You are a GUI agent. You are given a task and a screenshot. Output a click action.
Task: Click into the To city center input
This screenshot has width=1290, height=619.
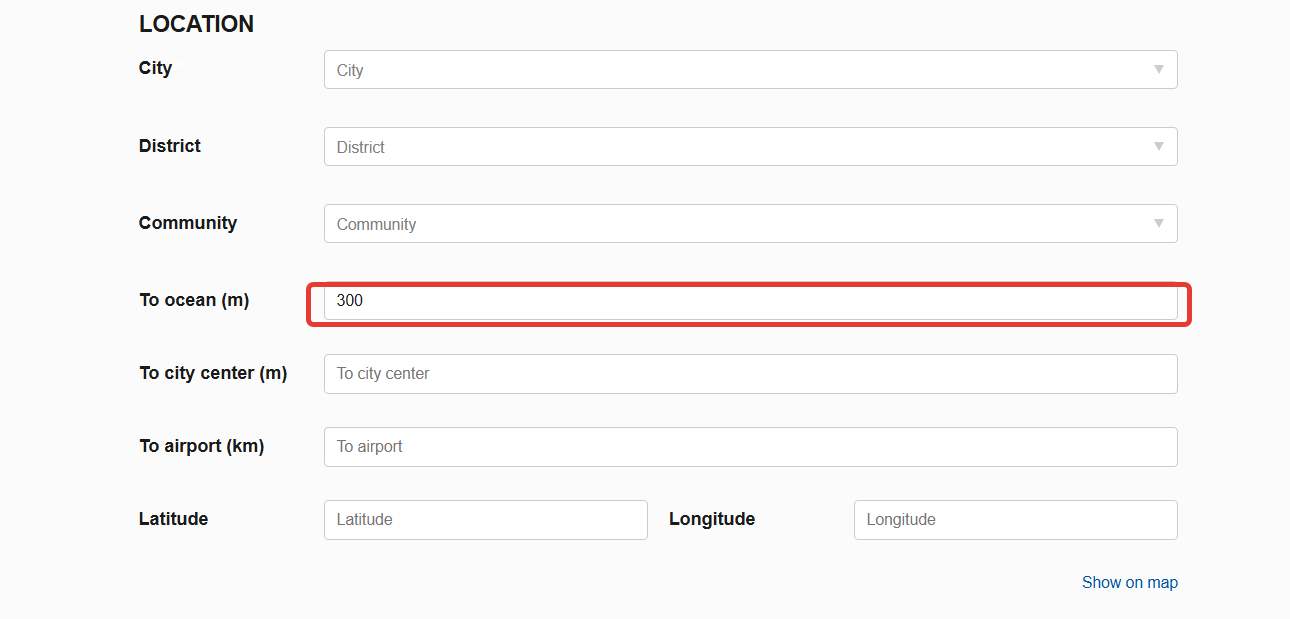[750, 374]
